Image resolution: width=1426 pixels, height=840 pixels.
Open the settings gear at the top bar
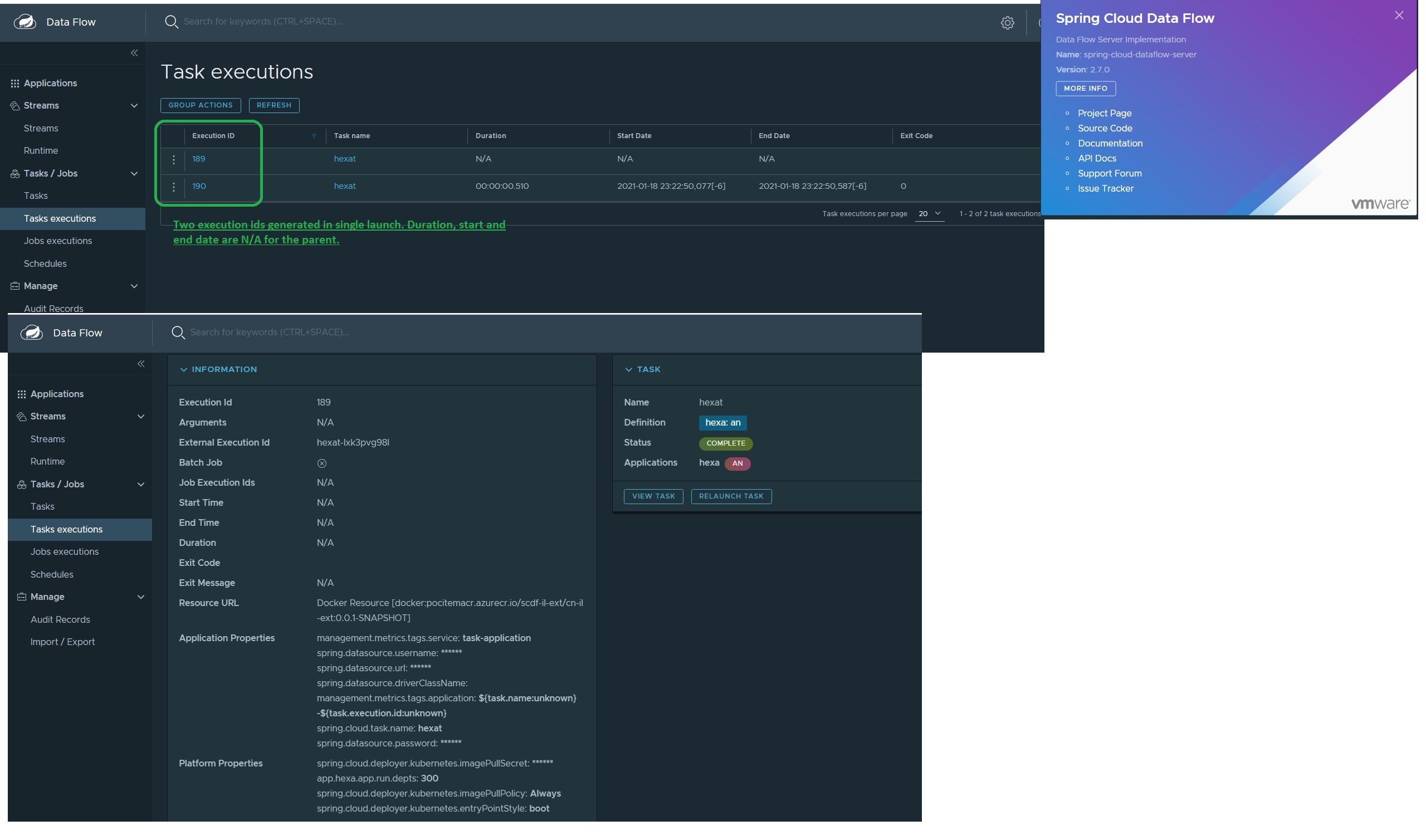tap(1008, 23)
